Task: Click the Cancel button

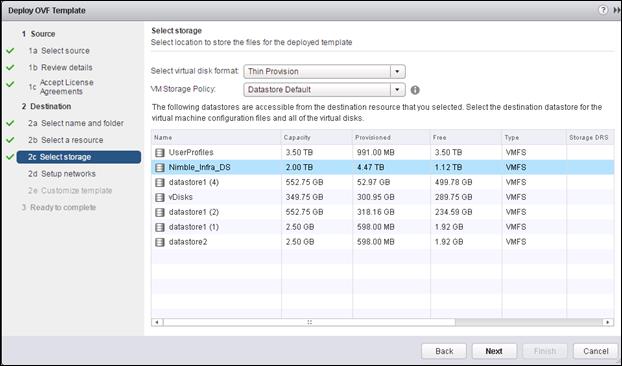Action: click(595, 351)
